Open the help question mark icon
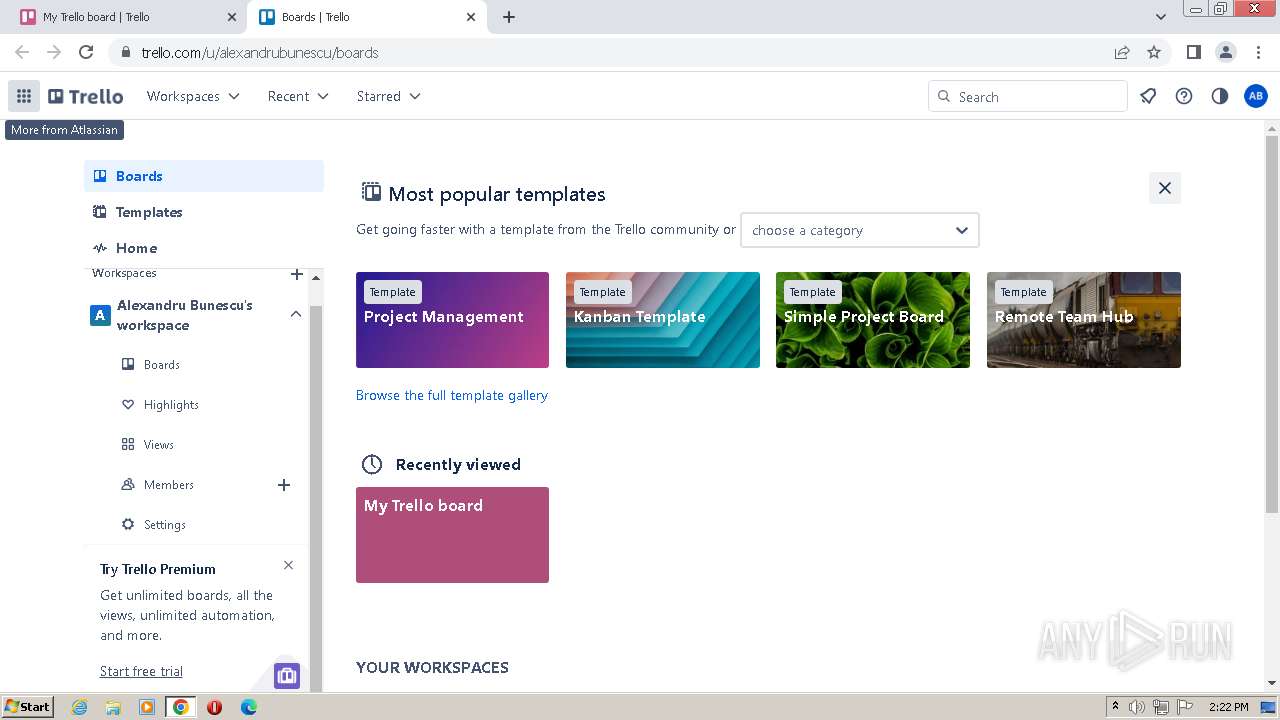1280x720 pixels. coord(1184,96)
